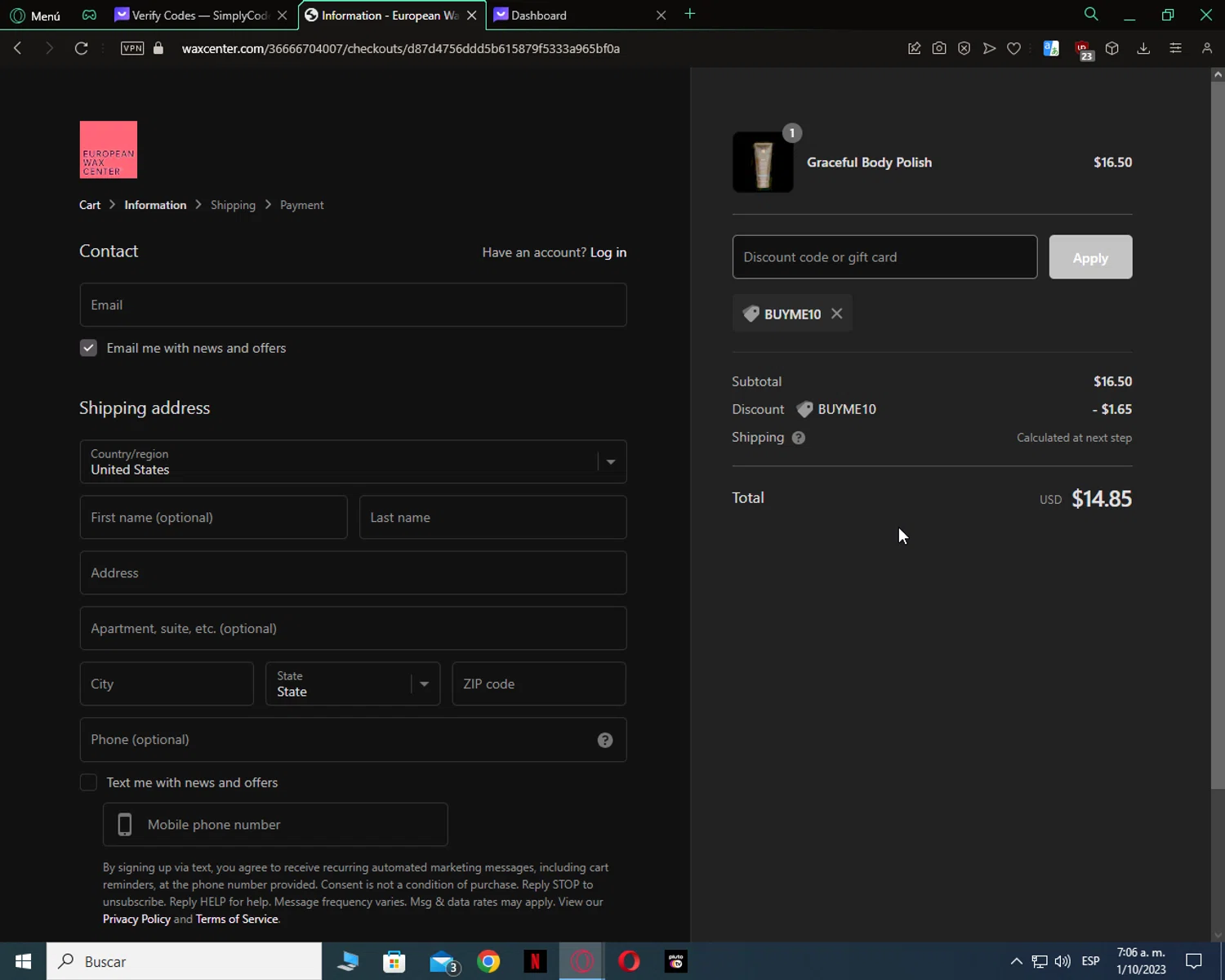1225x980 pixels.
Task: Click the City field
Action: point(167,684)
